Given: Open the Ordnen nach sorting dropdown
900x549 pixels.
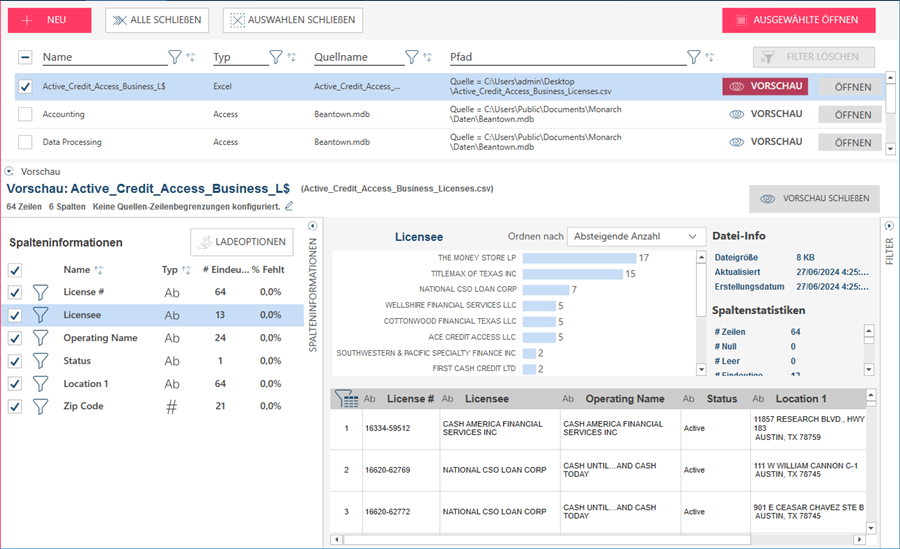Looking at the screenshot, I should (x=636, y=236).
